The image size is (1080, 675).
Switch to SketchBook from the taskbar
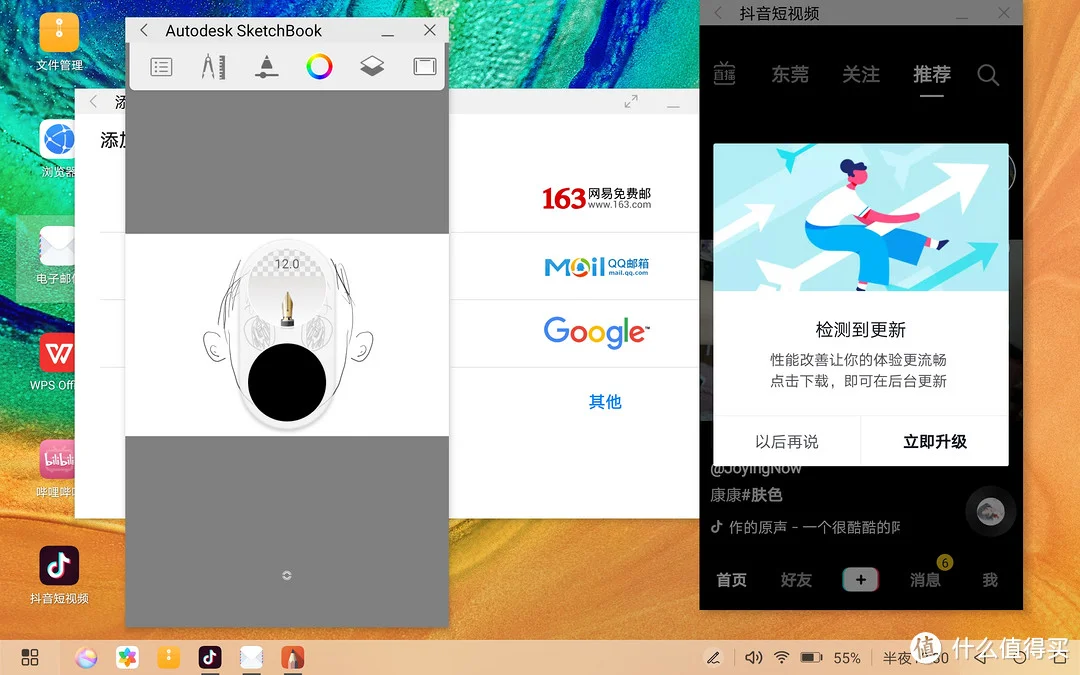(293, 658)
